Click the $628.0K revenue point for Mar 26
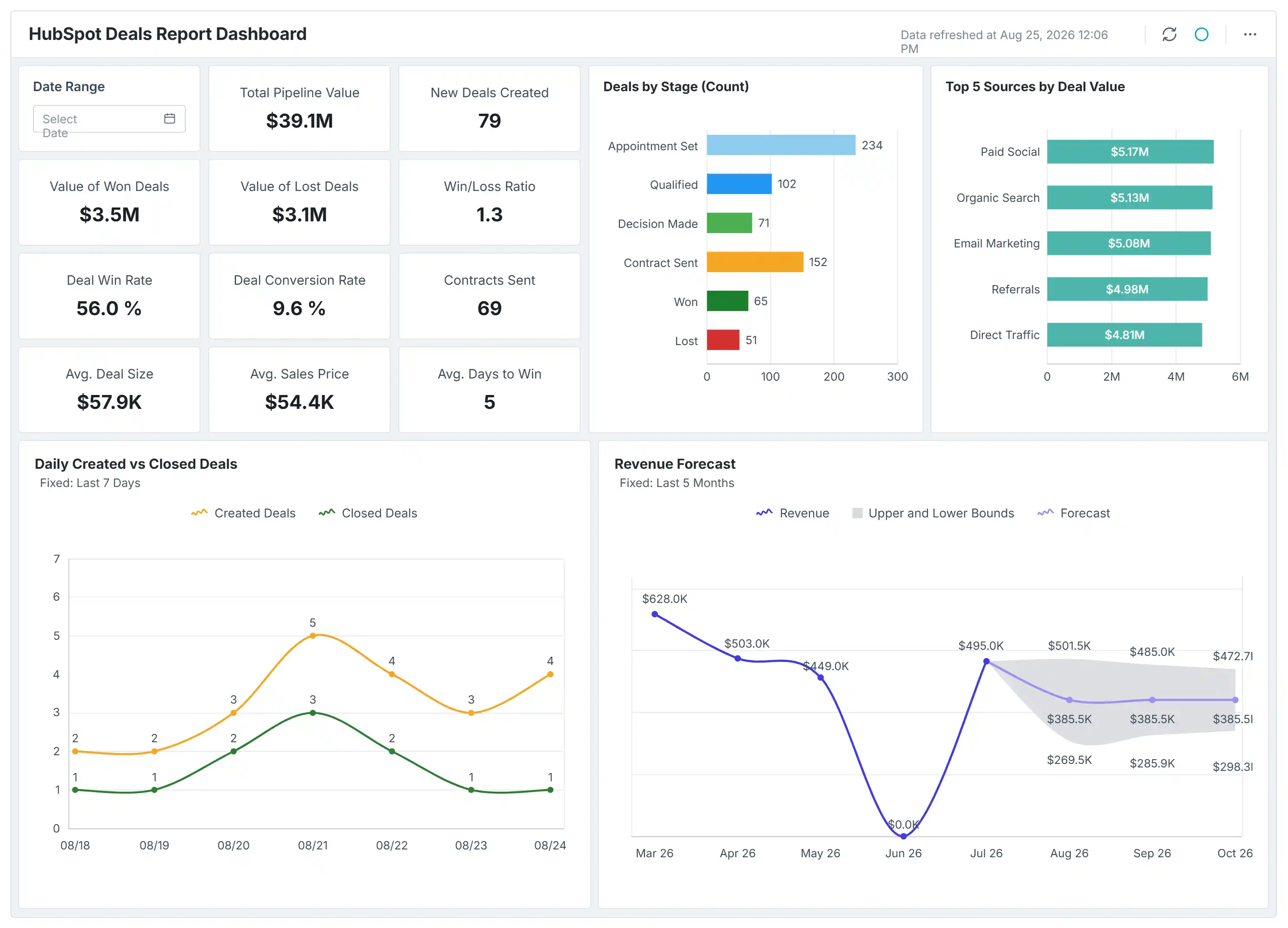This screenshot has width=1288, height=928. (x=655, y=615)
